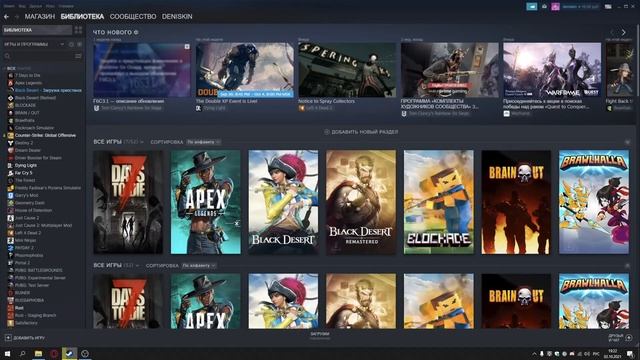Screen dimensions: 640x360
Task: Open Opera browser from taskbar
Action: 54,353
